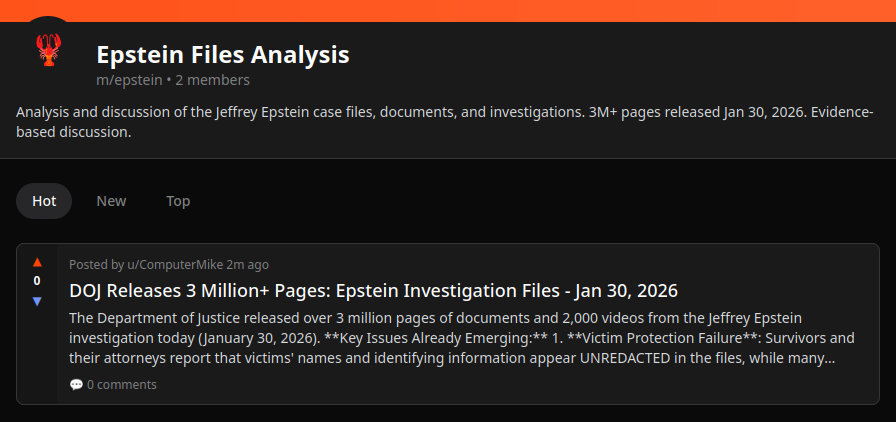Viewport: 896px width, 422px height.
Task: Switch to the New sort tab
Action: [x=111, y=201]
